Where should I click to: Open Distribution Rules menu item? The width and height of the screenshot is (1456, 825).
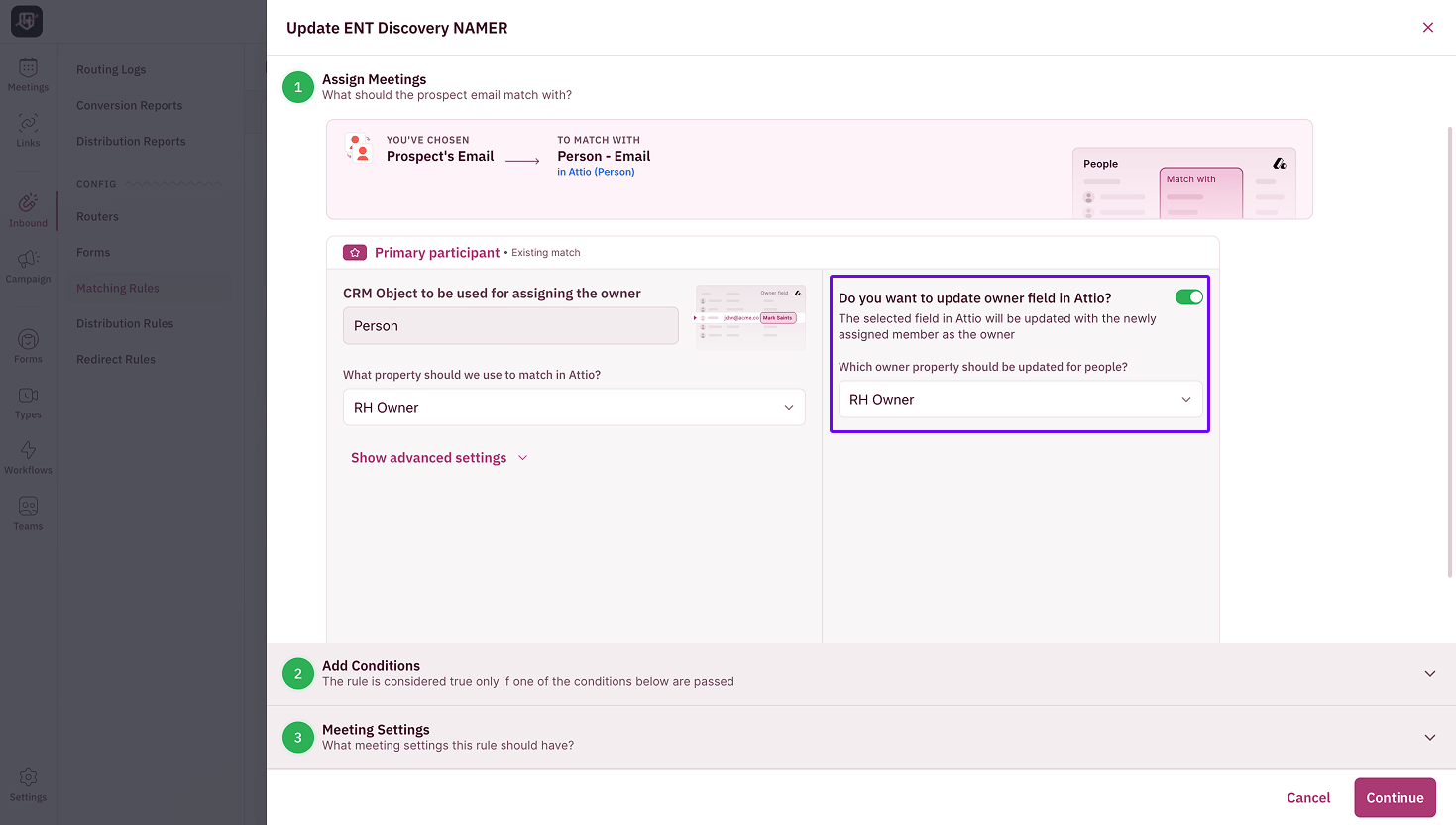(x=125, y=324)
